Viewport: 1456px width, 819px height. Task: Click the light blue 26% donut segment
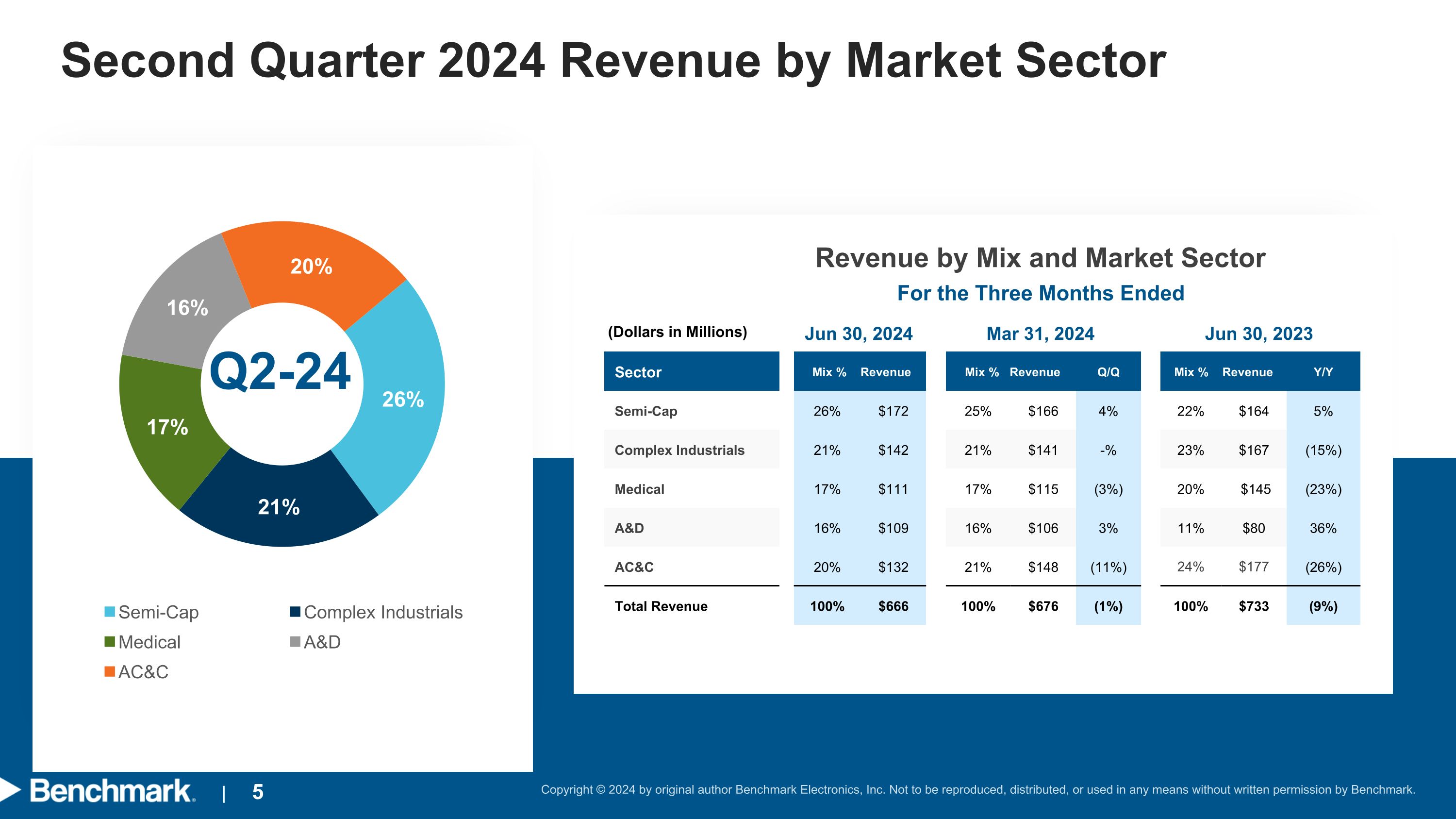click(403, 399)
